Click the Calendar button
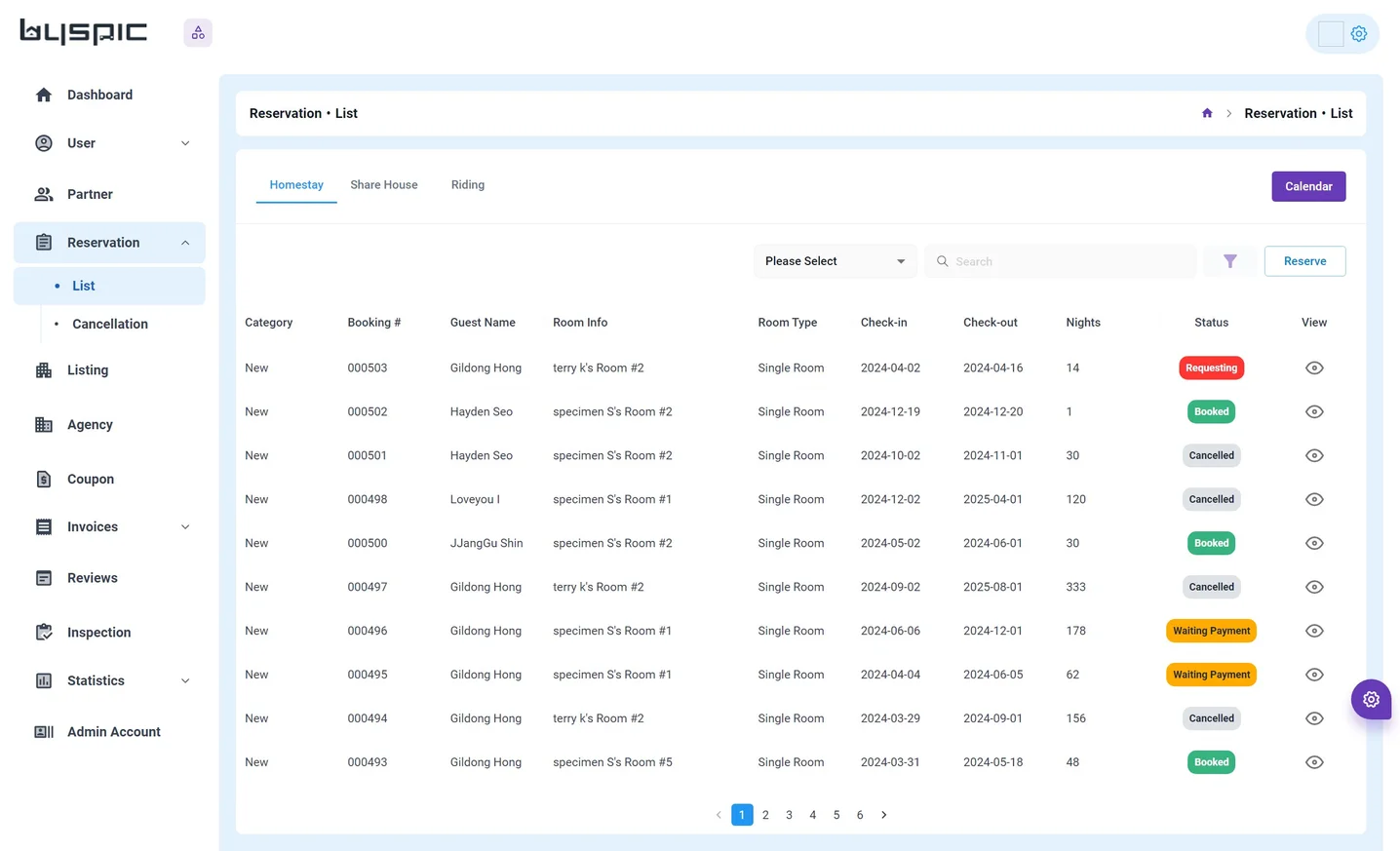Screen dimensions: 1400x851 [x=1308, y=186]
